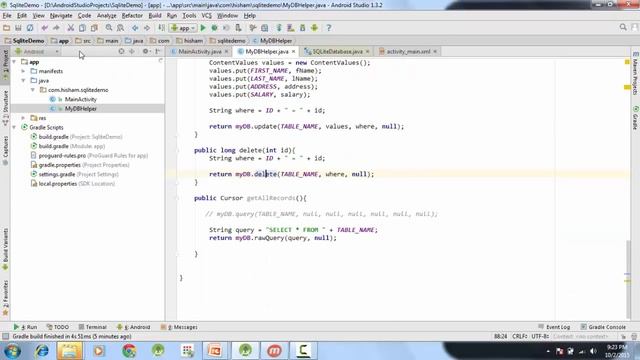Expand the res folder
Viewport: 640px width, 360px height.
click(x=23, y=118)
